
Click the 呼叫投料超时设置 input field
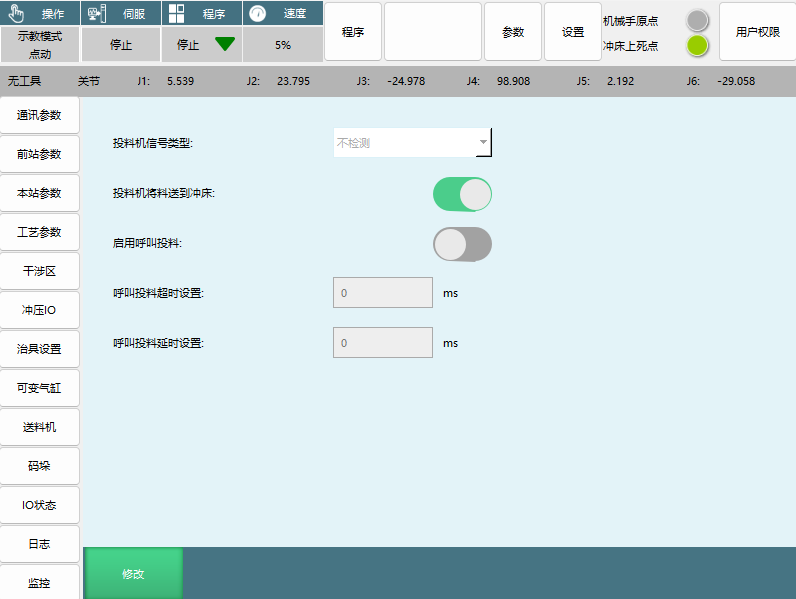(x=382, y=293)
